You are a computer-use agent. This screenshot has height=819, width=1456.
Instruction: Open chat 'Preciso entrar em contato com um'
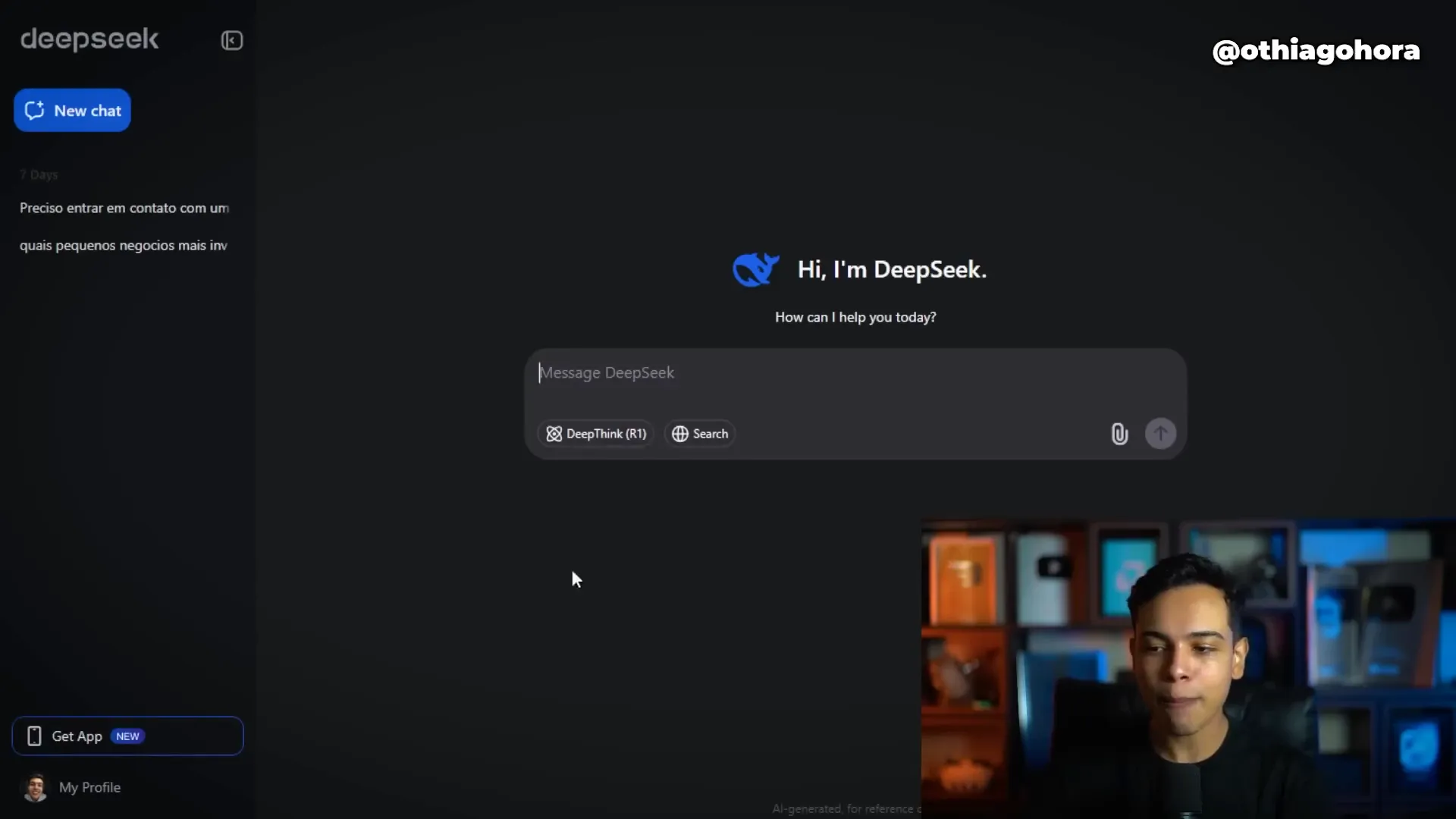coord(124,208)
